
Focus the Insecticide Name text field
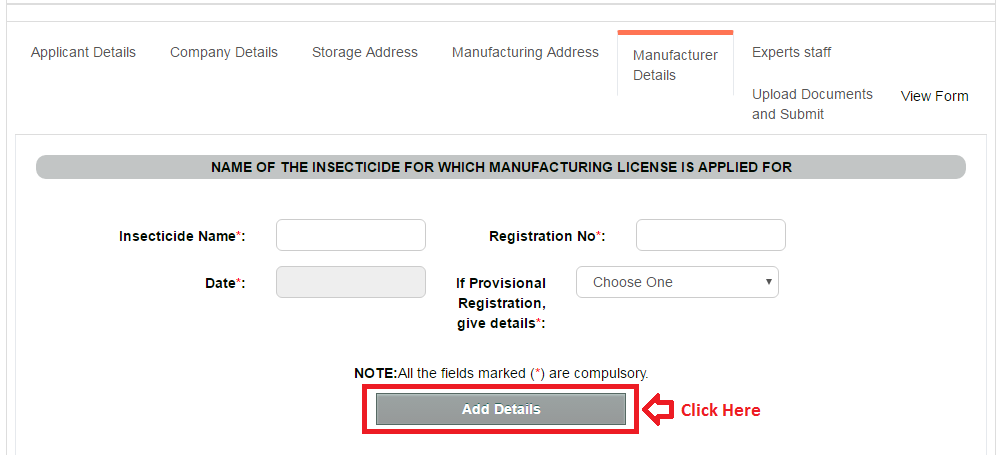click(x=351, y=236)
